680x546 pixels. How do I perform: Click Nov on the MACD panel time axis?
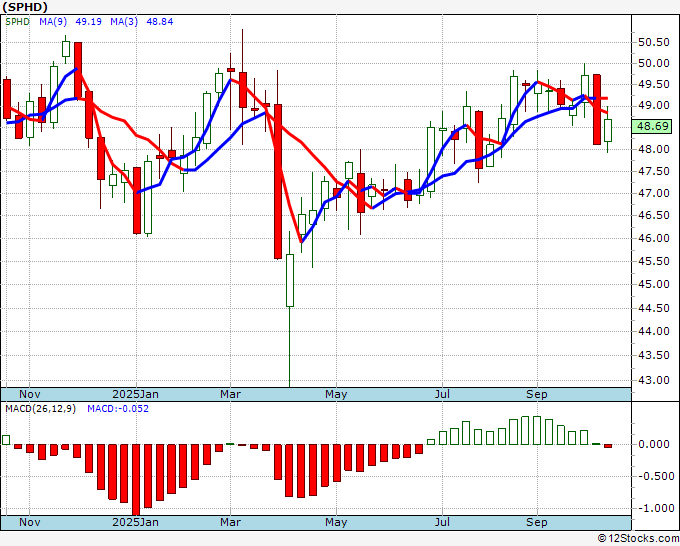(29, 522)
